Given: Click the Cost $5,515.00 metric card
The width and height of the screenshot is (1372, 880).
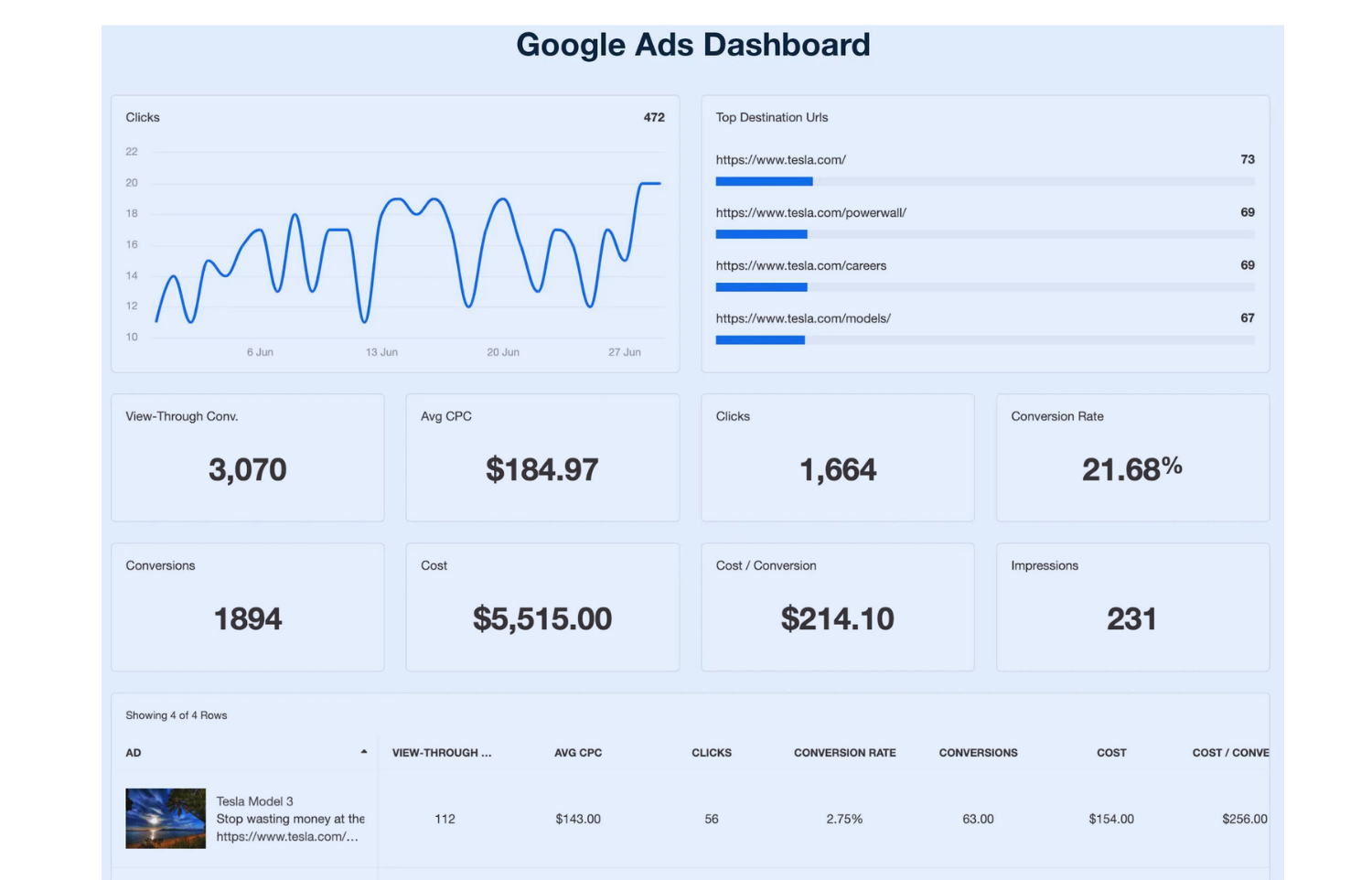Looking at the screenshot, I should click(542, 607).
